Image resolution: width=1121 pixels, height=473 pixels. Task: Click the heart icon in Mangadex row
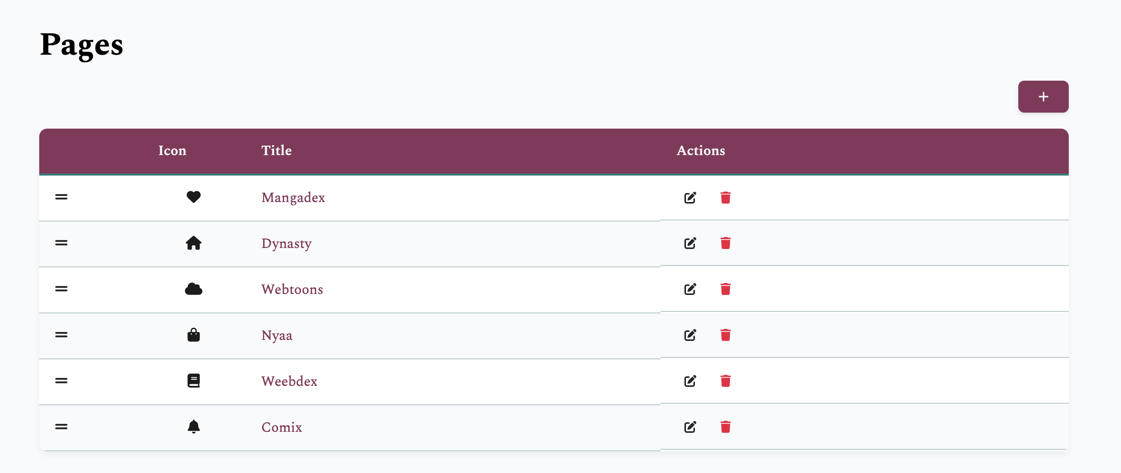[x=194, y=197]
